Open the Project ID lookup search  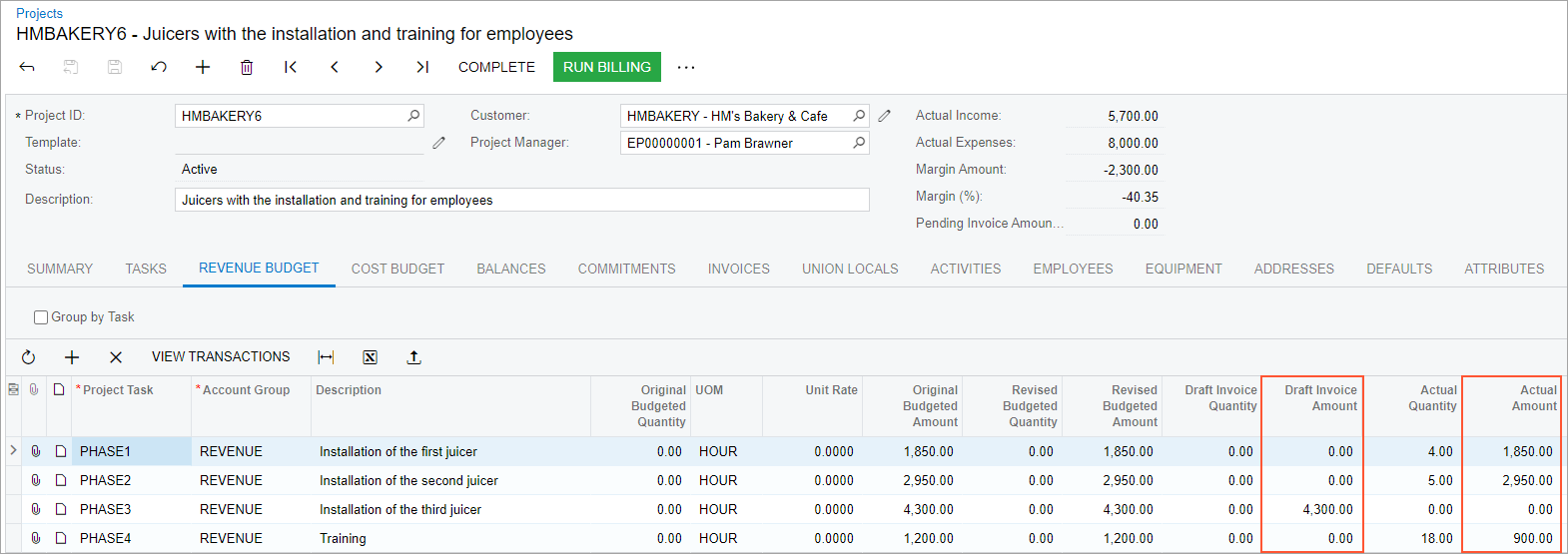click(413, 116)
